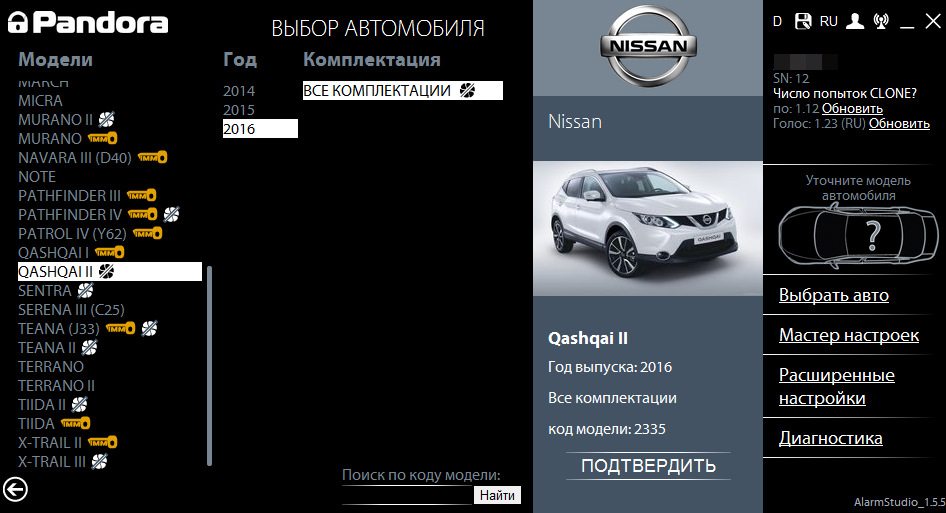Click the Nissan logo badge
Image resolution: width=946 pixels, height=513 pixels.
pyautogui.click(x=648, y=46)
